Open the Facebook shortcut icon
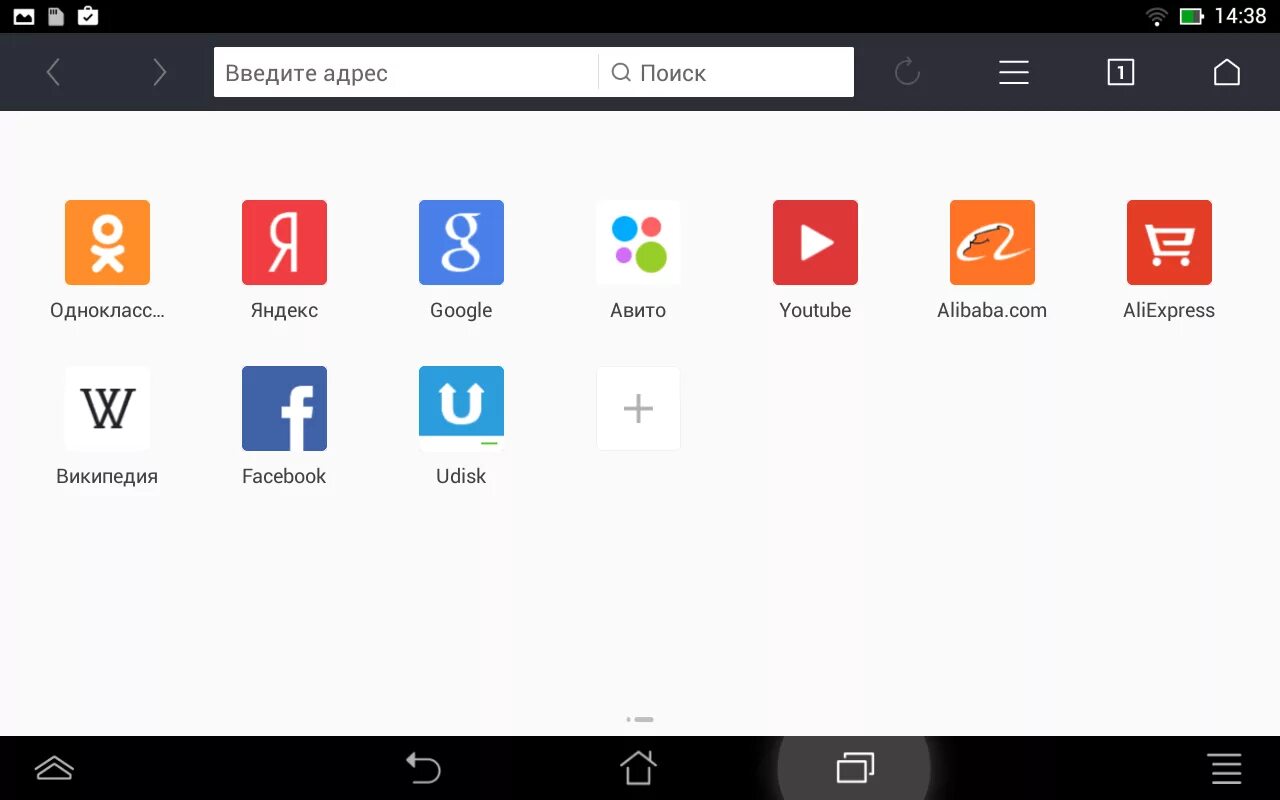 tap(284, 408)
